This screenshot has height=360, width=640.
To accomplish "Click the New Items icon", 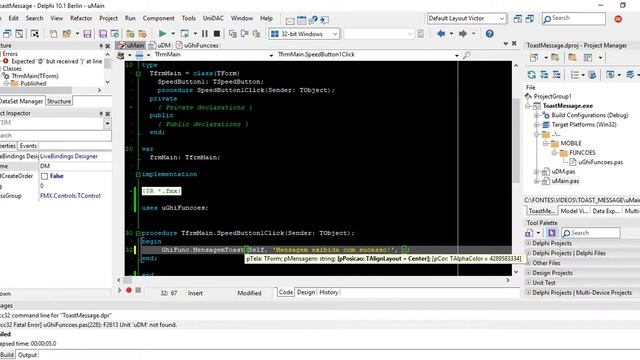I will point(53,34).
